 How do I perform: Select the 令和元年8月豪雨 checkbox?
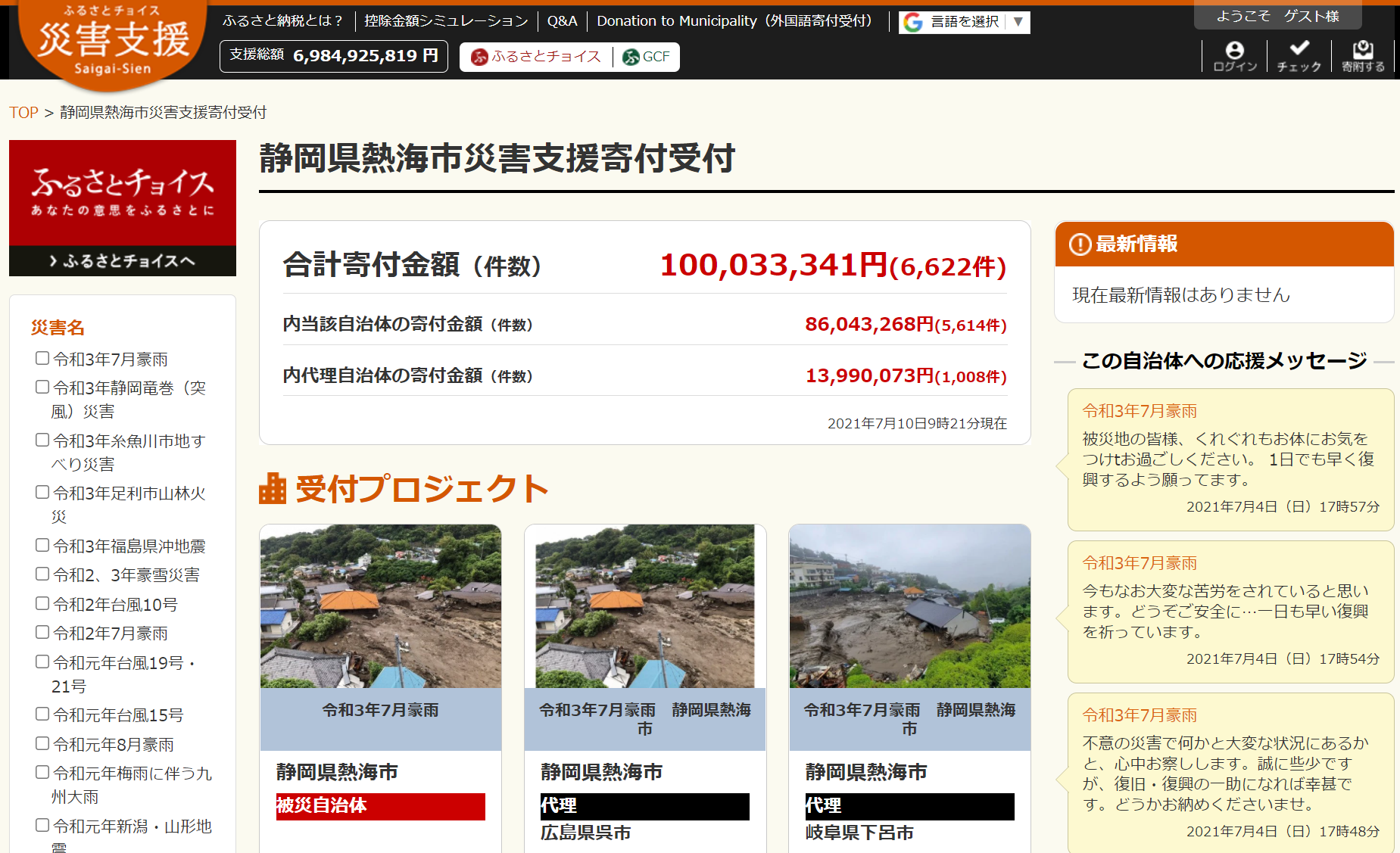(x=42, y=743)
